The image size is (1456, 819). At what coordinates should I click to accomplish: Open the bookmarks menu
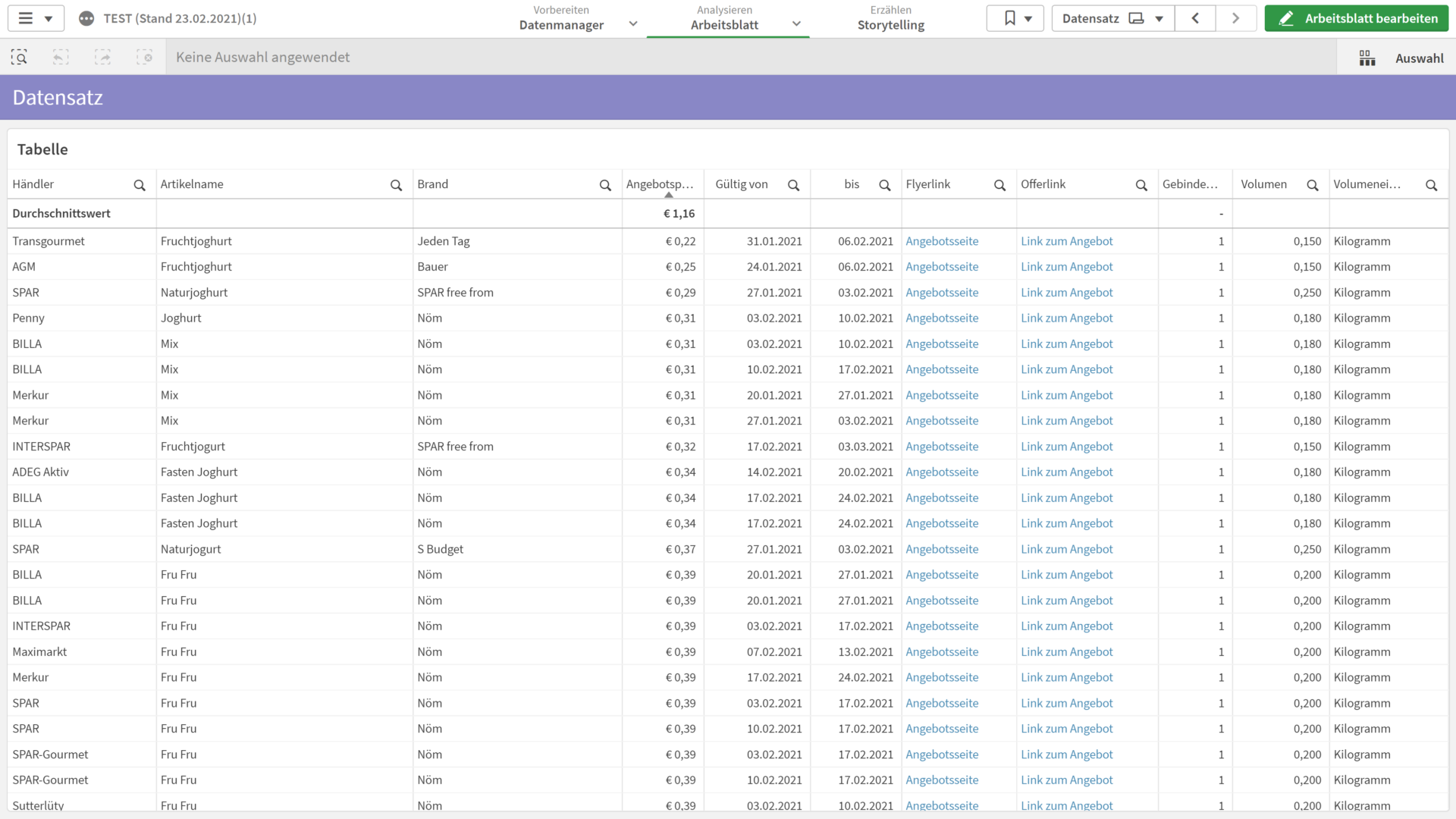(1015, 18)
